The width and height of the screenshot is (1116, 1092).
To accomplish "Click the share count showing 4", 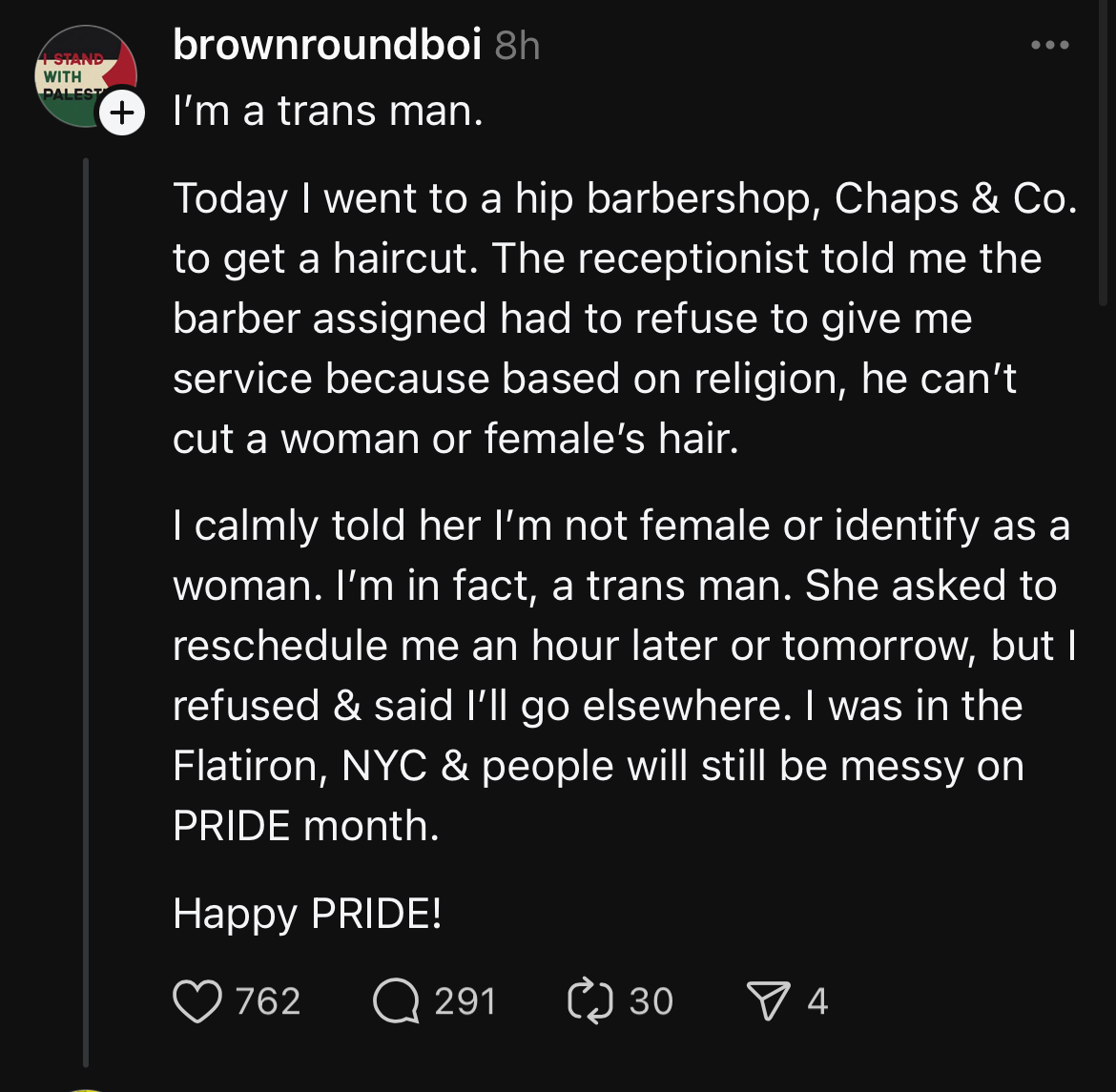I will [817, 1000].
